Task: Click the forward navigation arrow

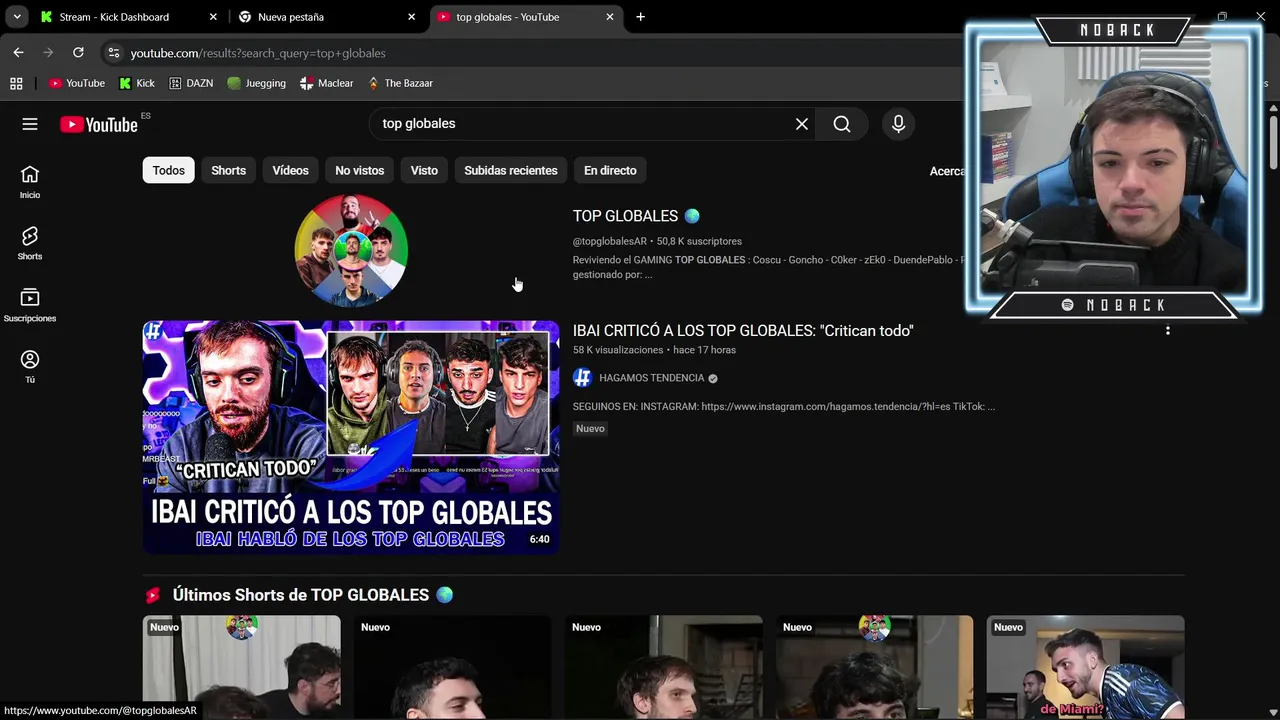Action: click(x=48, y=53)
